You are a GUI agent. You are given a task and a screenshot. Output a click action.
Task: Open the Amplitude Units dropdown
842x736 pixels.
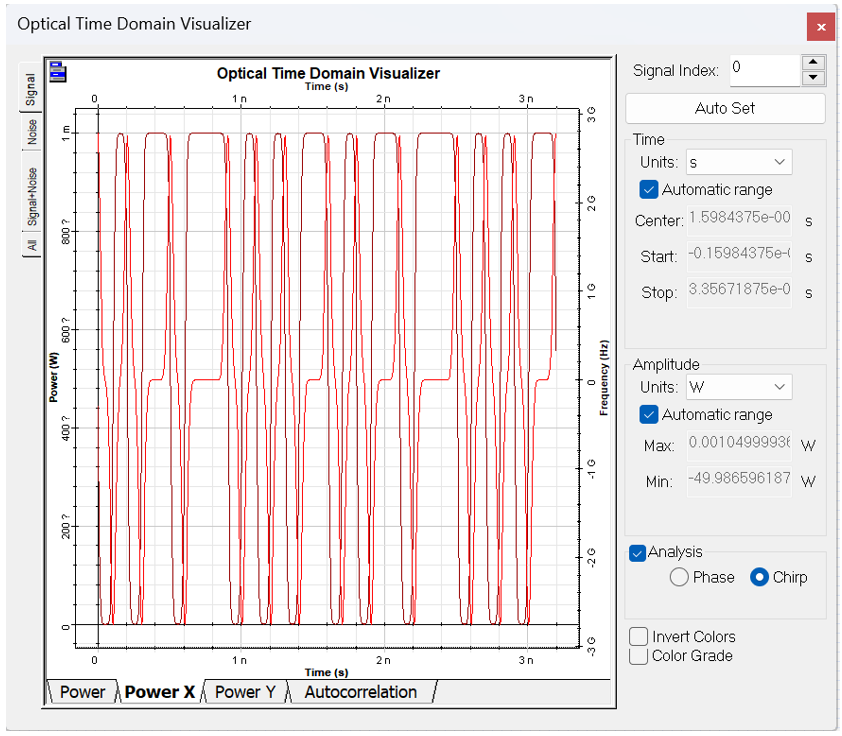739,387
